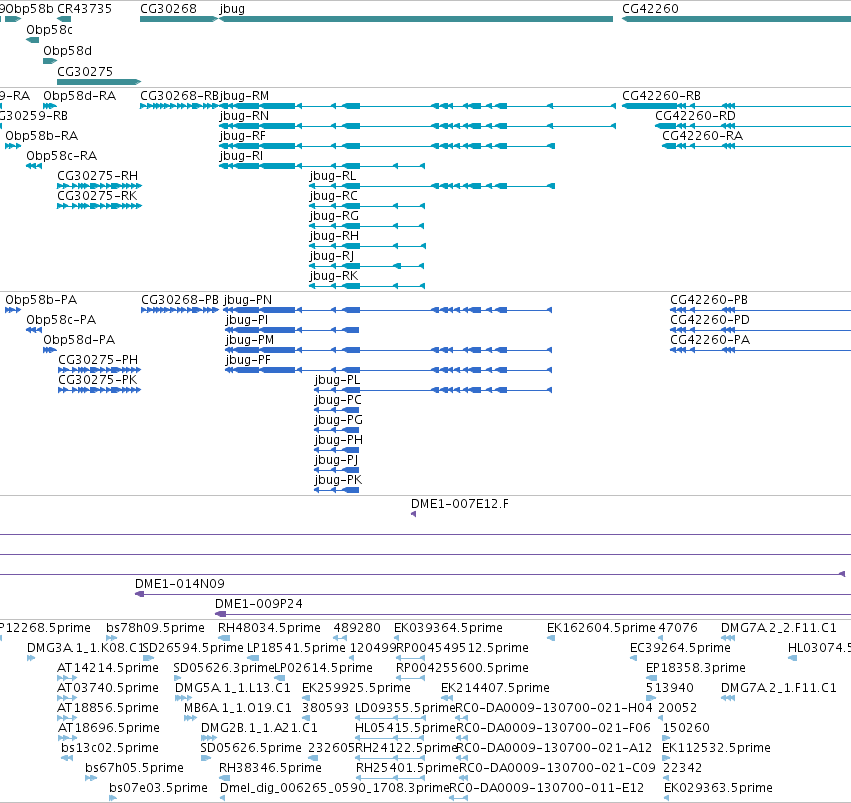Select the DME1-014N09 clone
Screen dimensions: 851x803
[x=493, y=594]
